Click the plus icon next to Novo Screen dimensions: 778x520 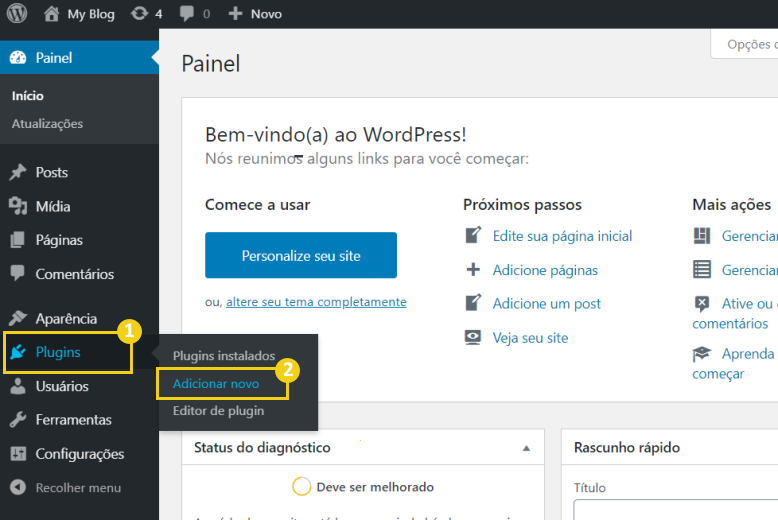coord(235,13)
